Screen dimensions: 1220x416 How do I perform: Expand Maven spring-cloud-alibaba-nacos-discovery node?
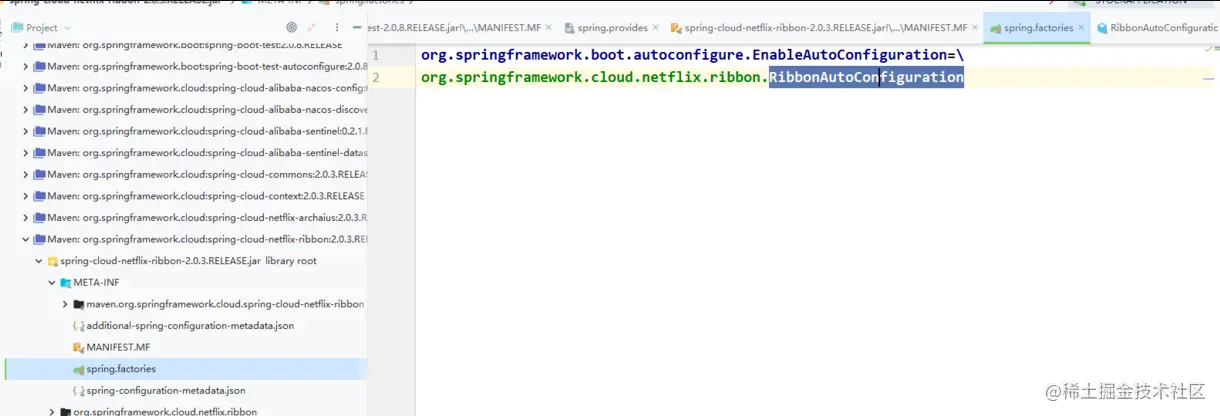(26, 110)
